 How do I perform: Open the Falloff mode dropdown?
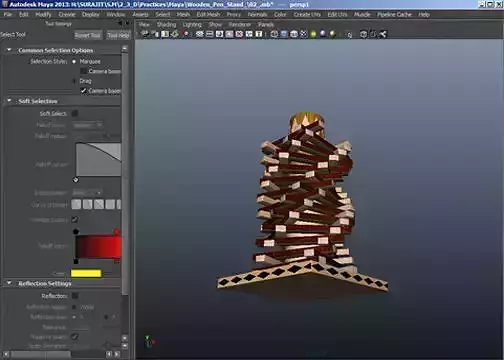coord(88,125)
